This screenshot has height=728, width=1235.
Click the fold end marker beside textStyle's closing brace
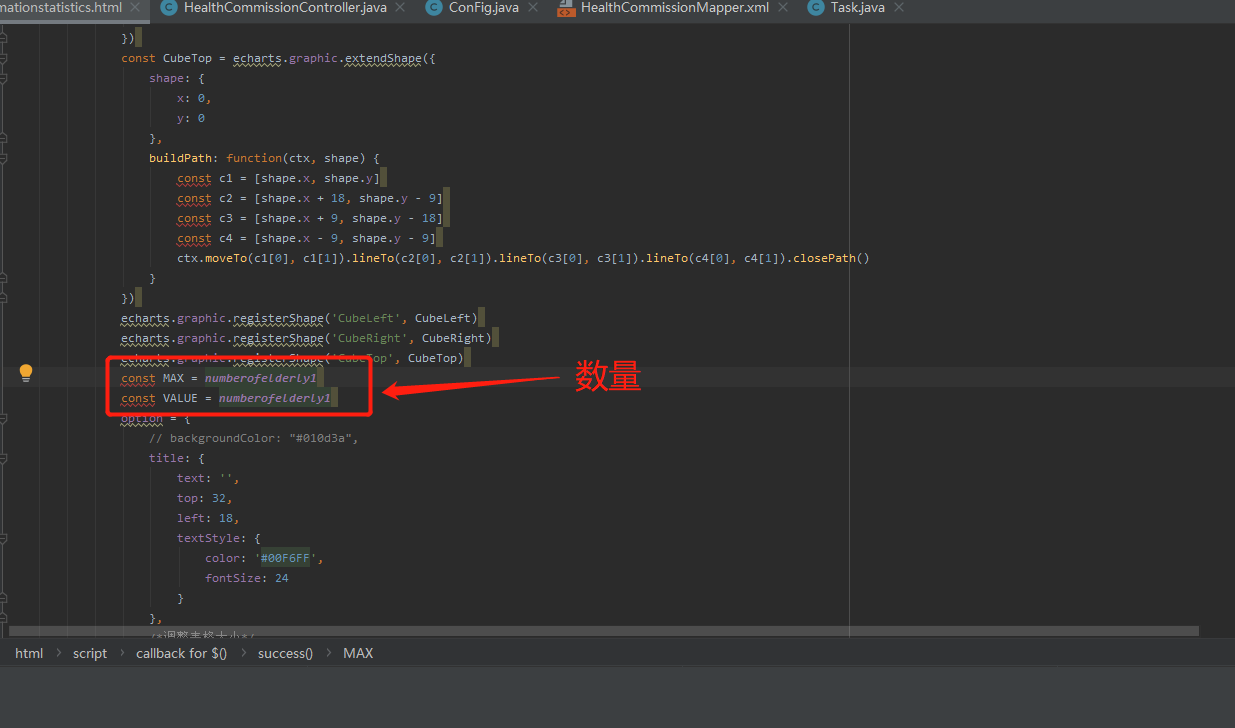pyautogui.click(x=5, y=598)
